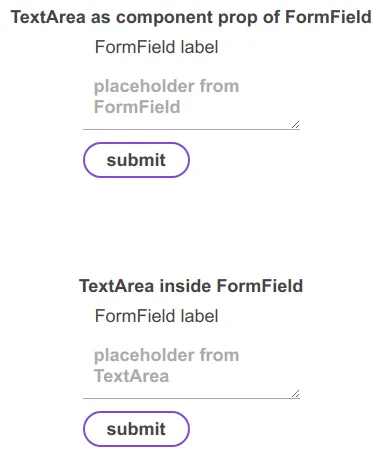This screenshot has height=457, width=381.
Task: Submit the lower TextArea inside FormField form
Action: click(x=136, y=429)
